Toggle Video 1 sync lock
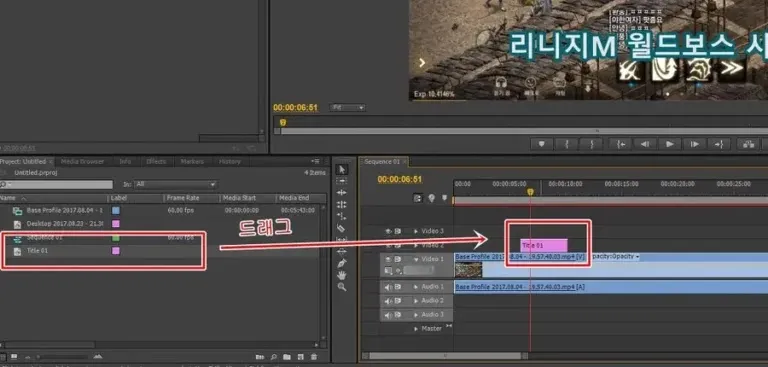 (x=398, y=259)
